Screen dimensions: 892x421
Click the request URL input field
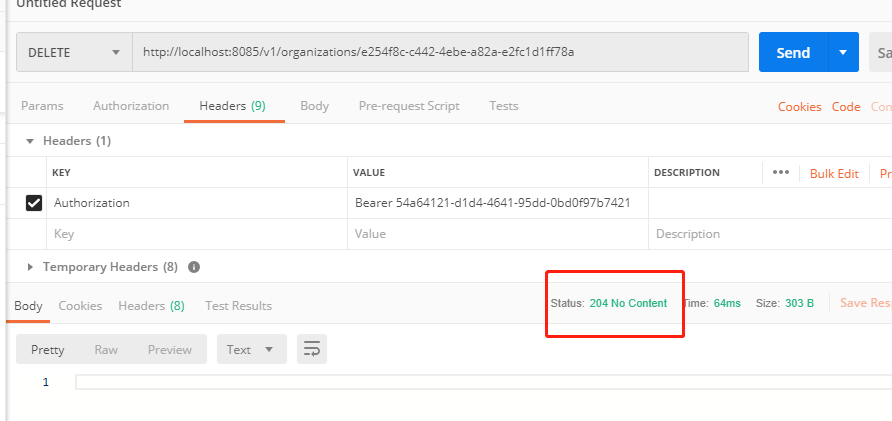pos(440,52)
